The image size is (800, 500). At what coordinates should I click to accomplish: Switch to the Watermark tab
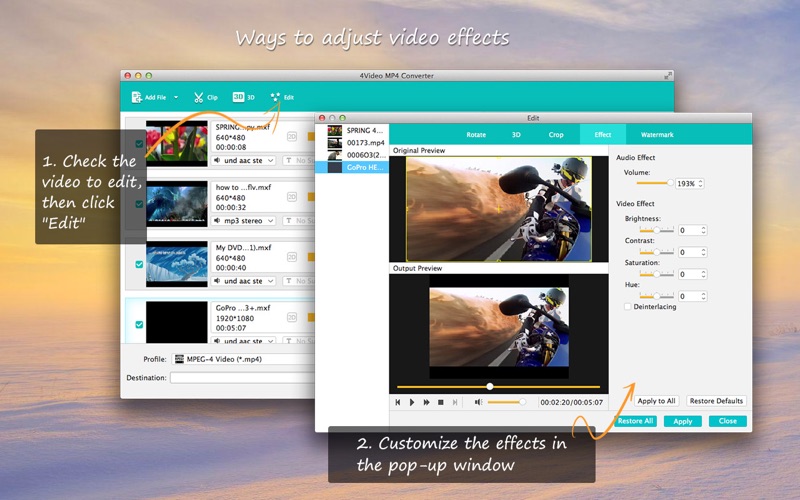tap(657, 135)
